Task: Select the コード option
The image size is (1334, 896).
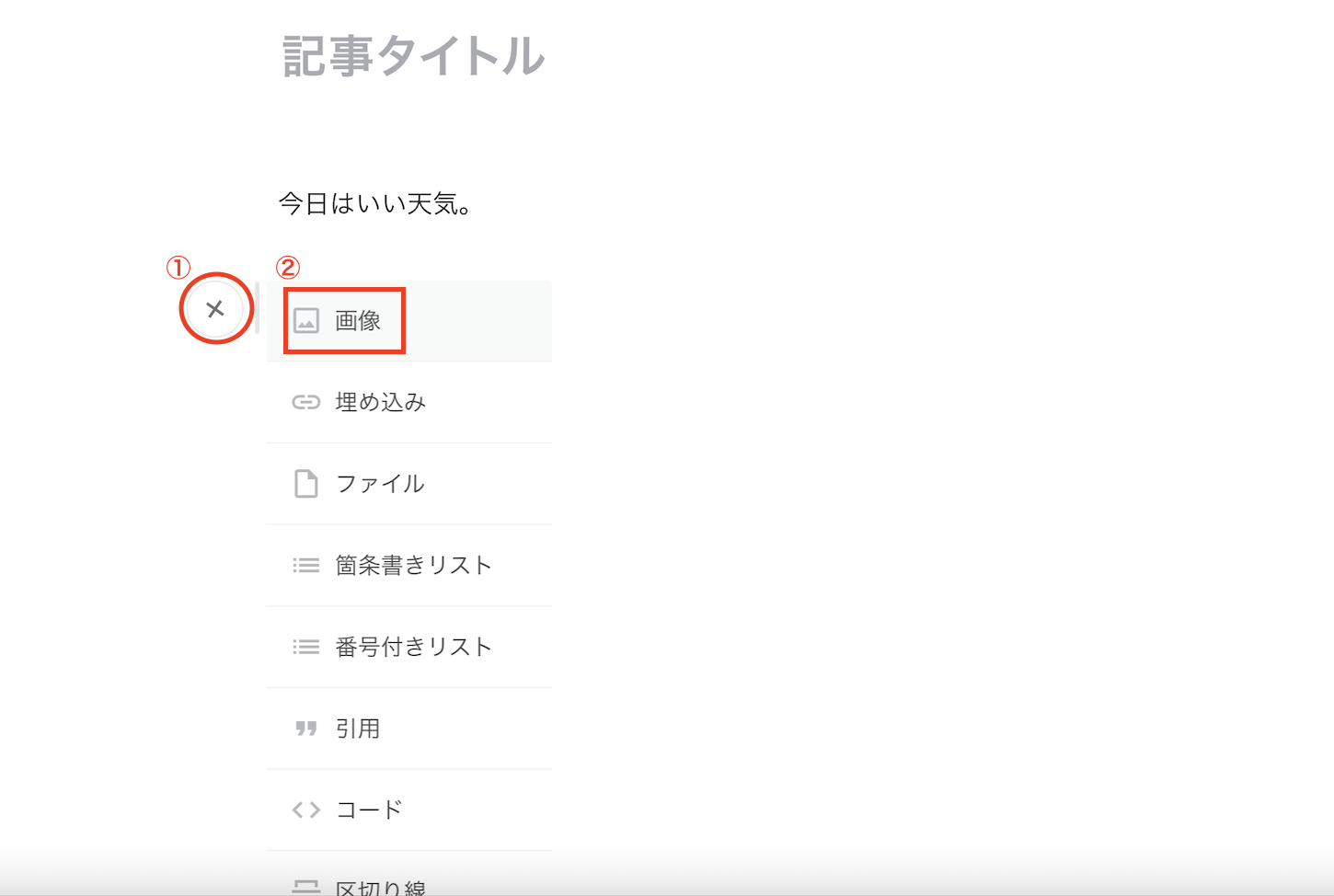Action: tap(409, 810)
